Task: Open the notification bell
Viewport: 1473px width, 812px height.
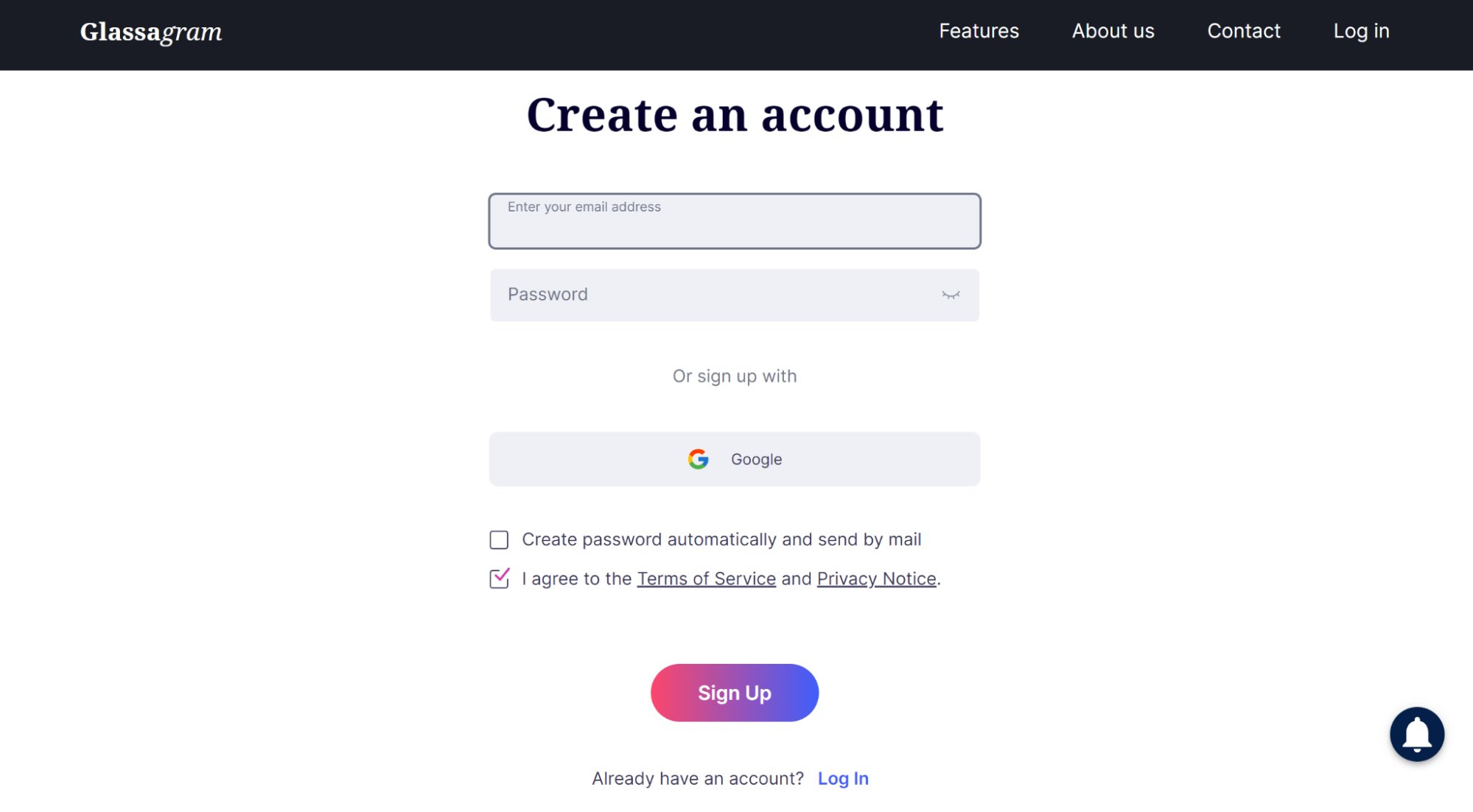Action: (1416, 734)
